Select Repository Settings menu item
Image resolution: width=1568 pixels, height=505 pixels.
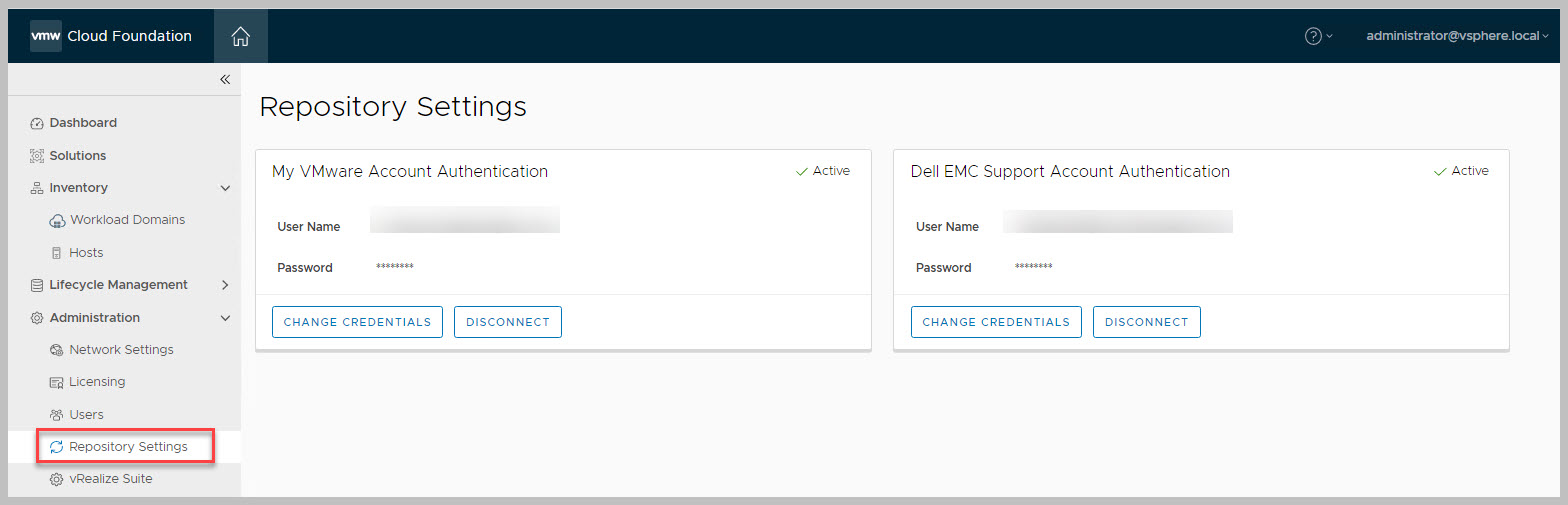[x=128, y=447]
